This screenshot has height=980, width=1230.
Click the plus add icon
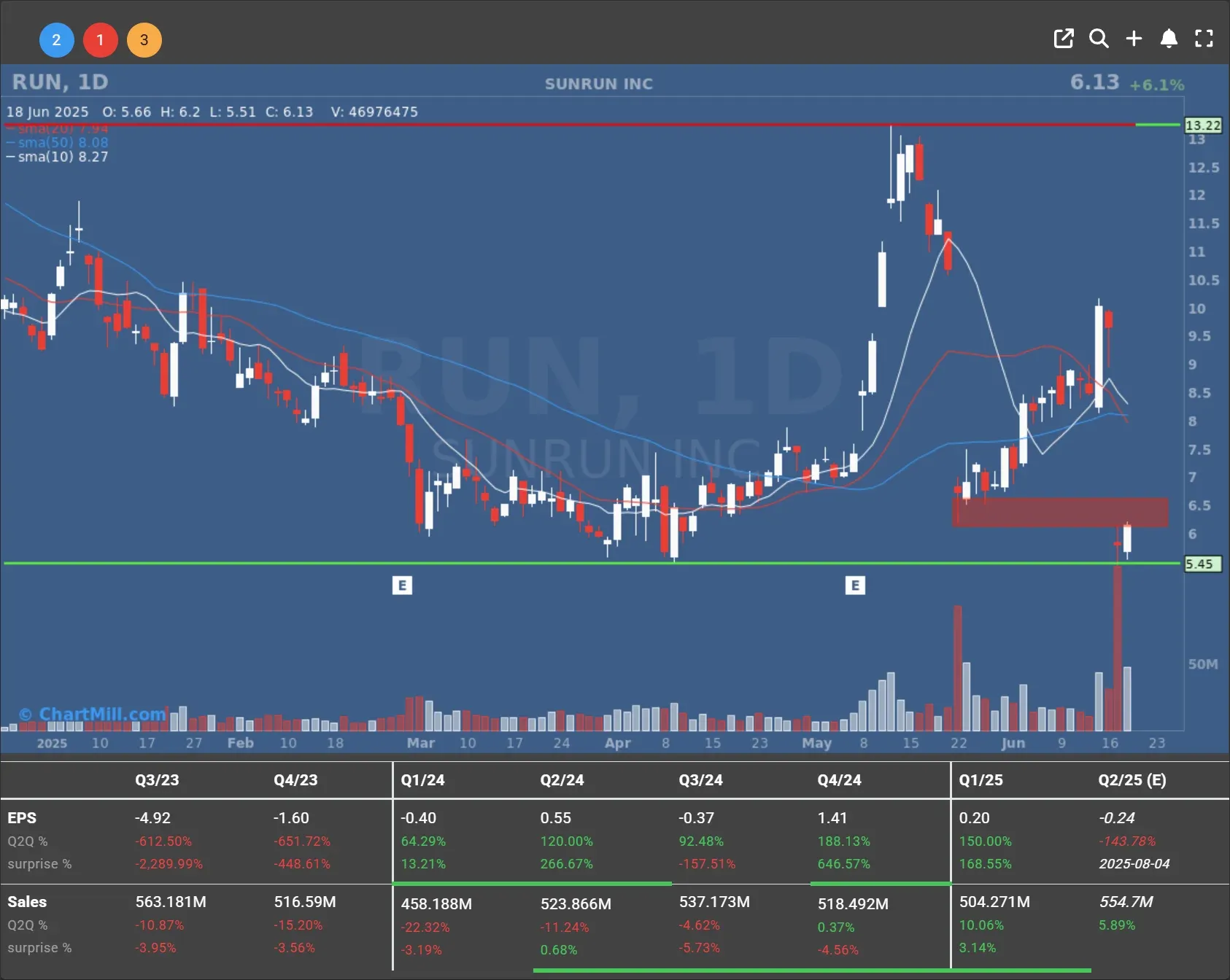point(1134,39)
